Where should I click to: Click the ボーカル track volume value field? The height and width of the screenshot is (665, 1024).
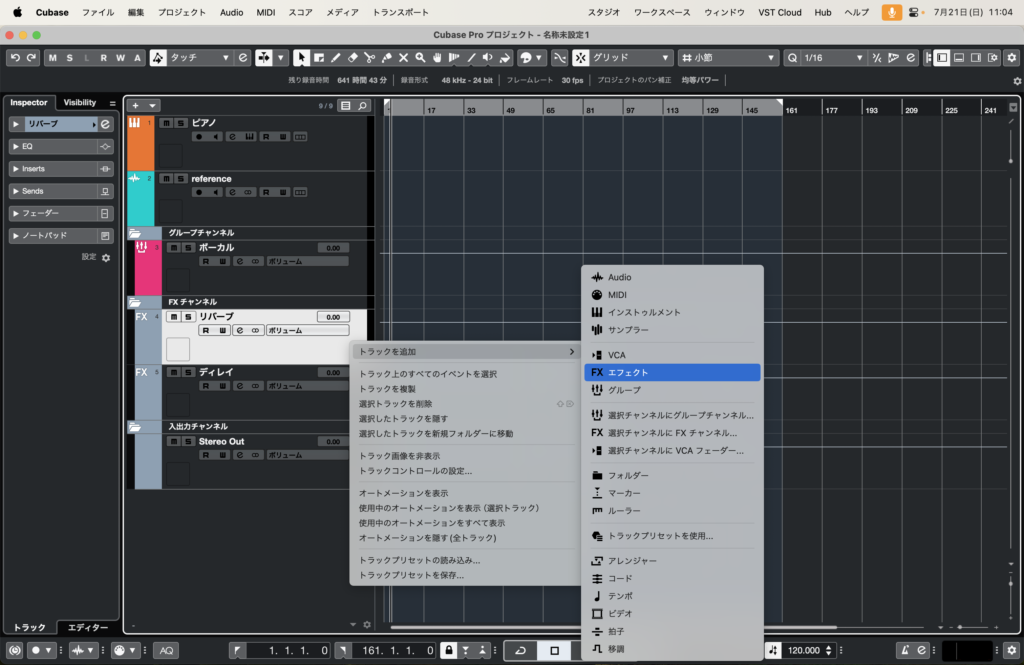tap(332, 248)
